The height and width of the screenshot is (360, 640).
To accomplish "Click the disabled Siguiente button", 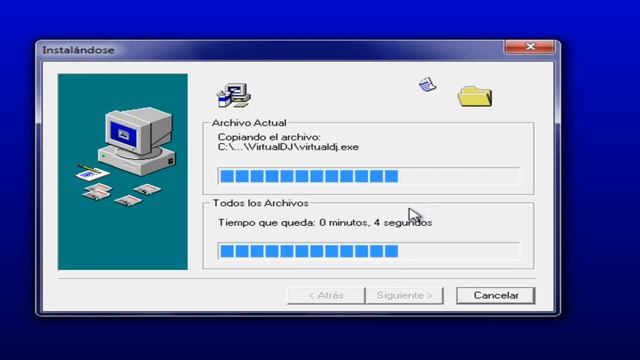I will coord(404,296).
